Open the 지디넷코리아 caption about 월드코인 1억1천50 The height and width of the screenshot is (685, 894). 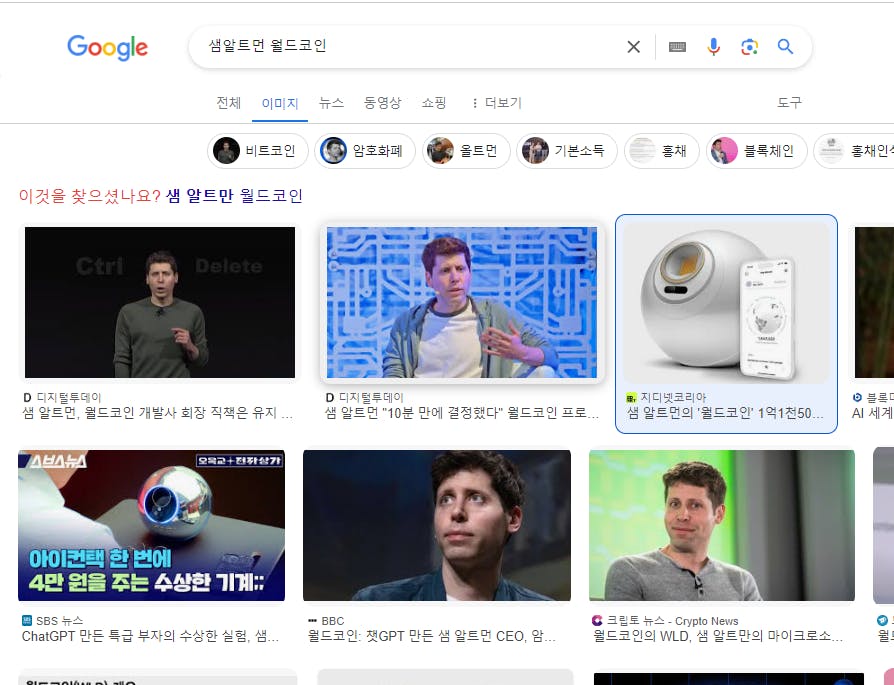pyautogui.click(x=725, y=413)
